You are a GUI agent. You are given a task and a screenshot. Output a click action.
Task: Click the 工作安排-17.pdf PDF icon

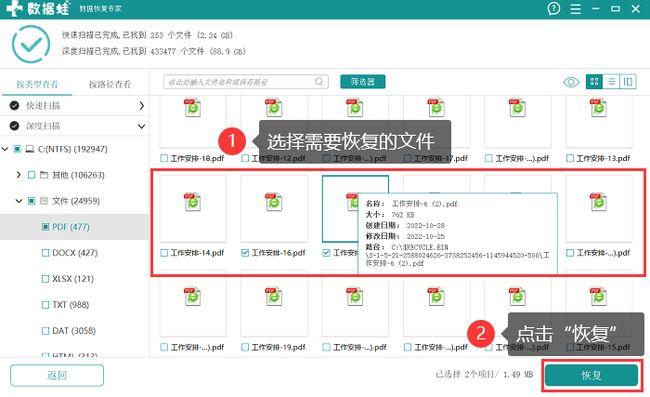[436, 107]
